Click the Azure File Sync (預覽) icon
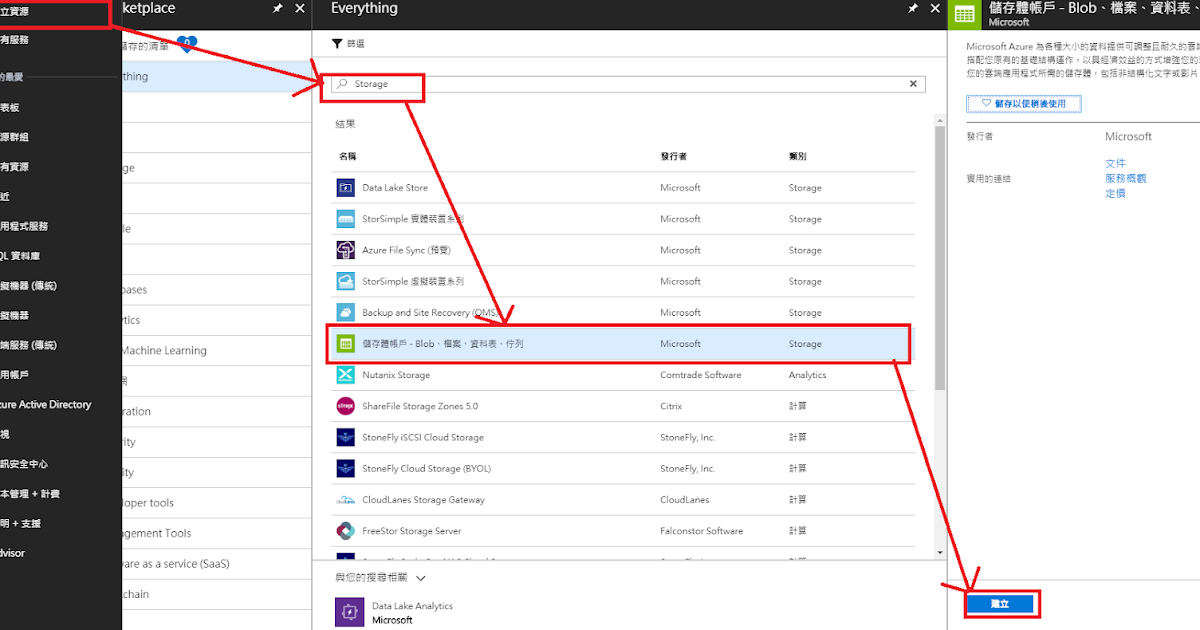Screen dimensions: 1200x630 click(347, 249)
